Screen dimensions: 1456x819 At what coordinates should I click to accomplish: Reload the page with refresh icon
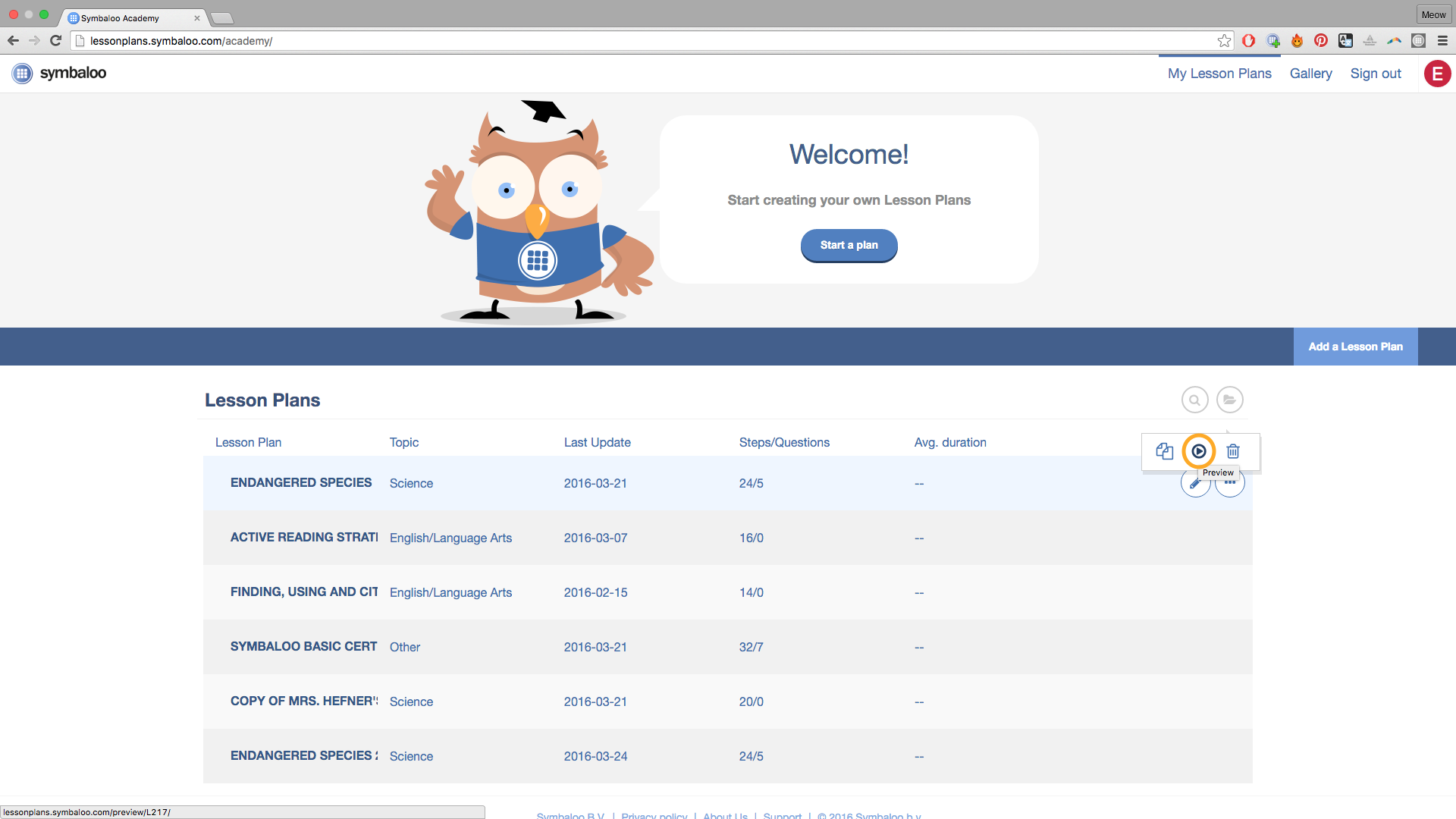(x=55, y=41)
